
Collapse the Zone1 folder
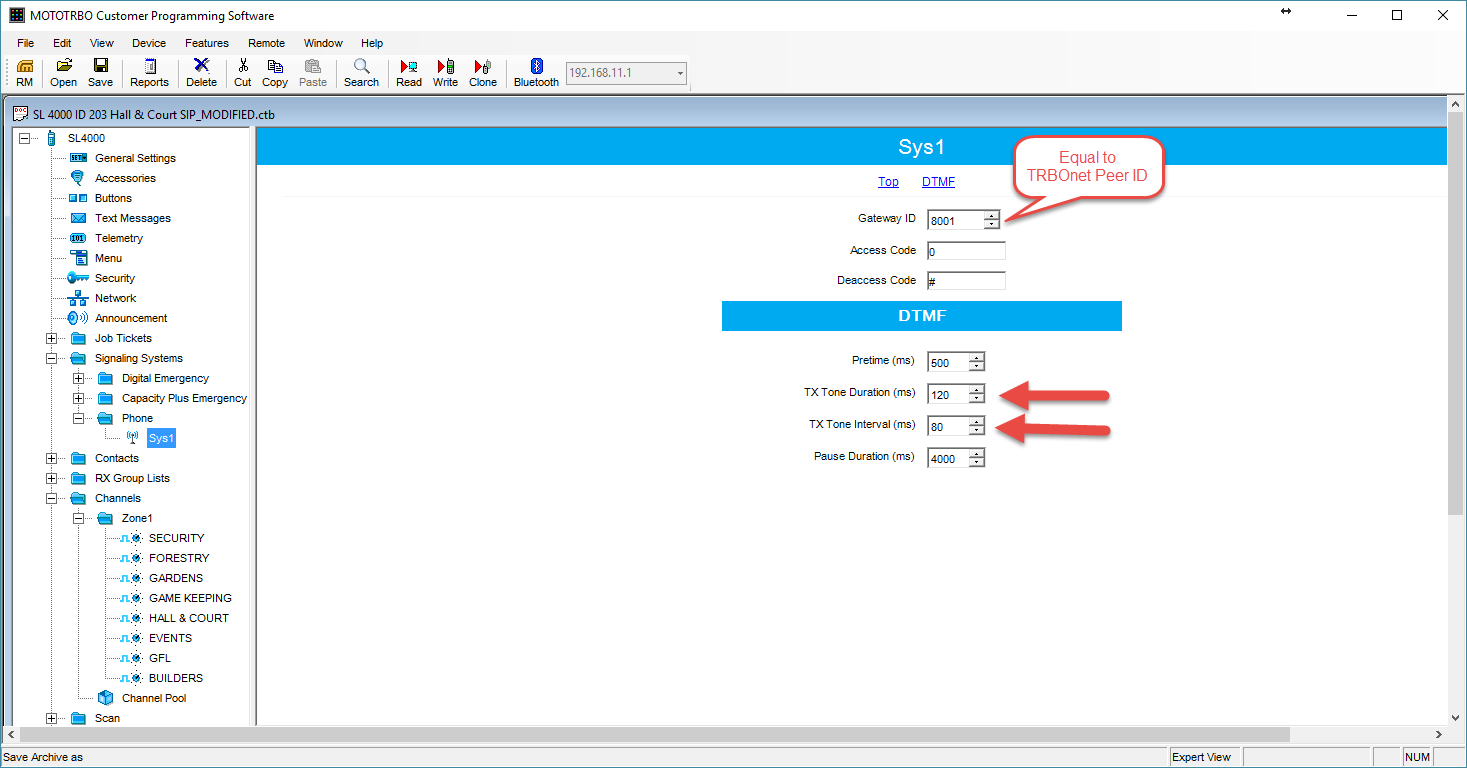[79, 518]
